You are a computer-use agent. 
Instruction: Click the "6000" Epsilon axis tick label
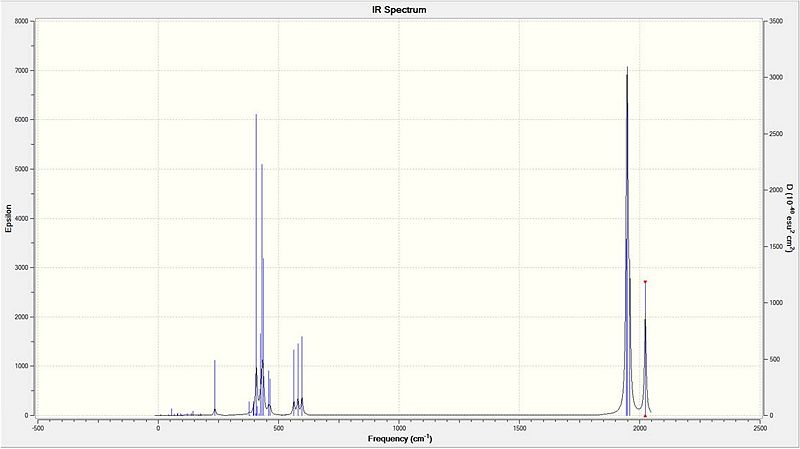[x=23, y=120]
